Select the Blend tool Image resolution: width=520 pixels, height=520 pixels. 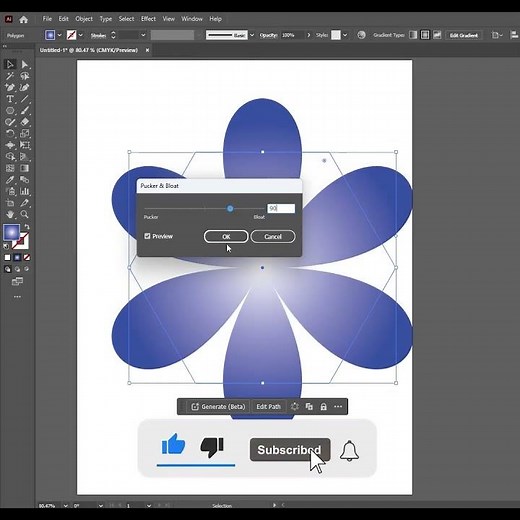(24, 180)
